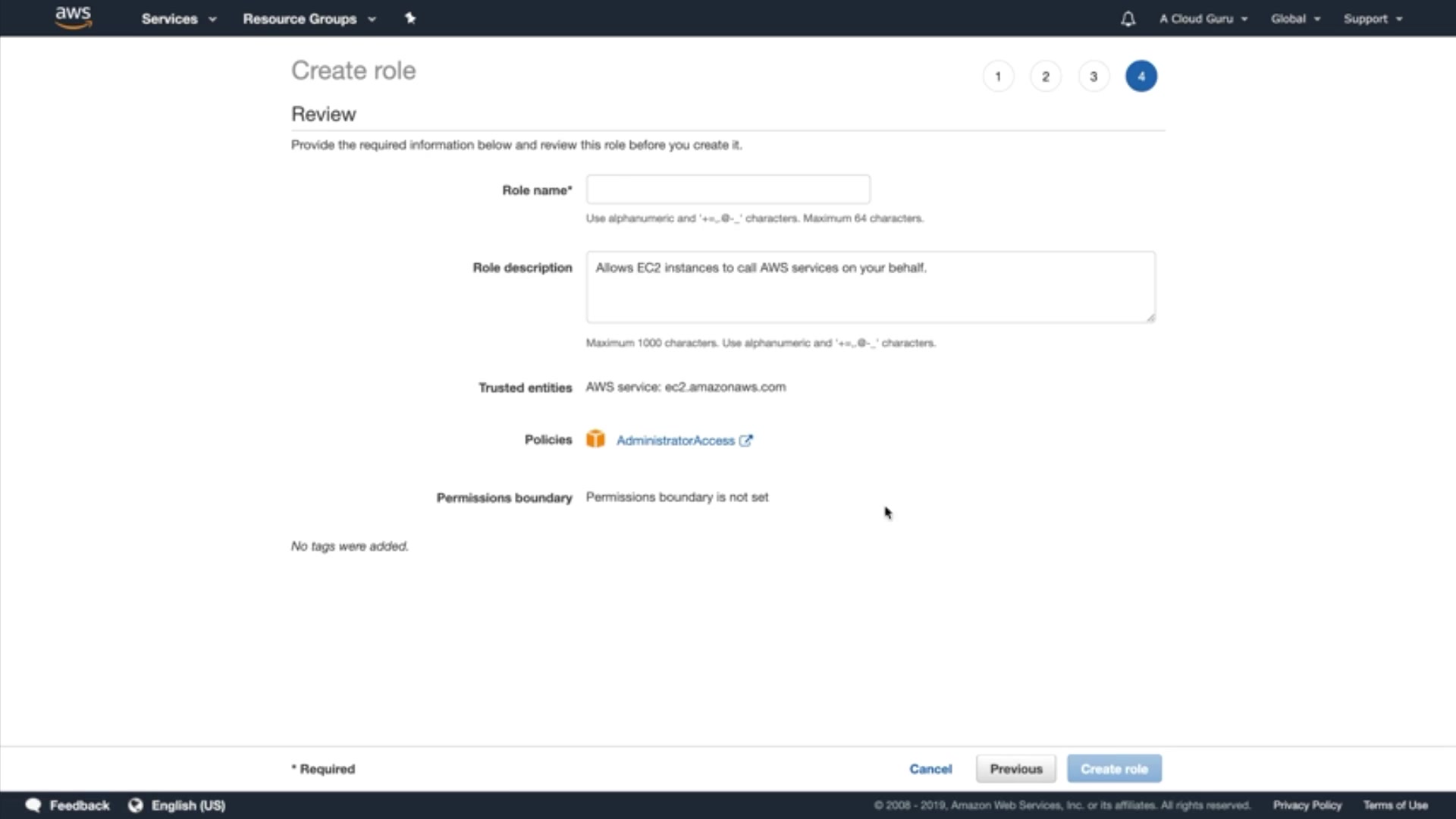Image resolution: width=1456 pixels, height=819 pixels.
Task: Open the Global region dropdown
Action: coord(1295,19)
